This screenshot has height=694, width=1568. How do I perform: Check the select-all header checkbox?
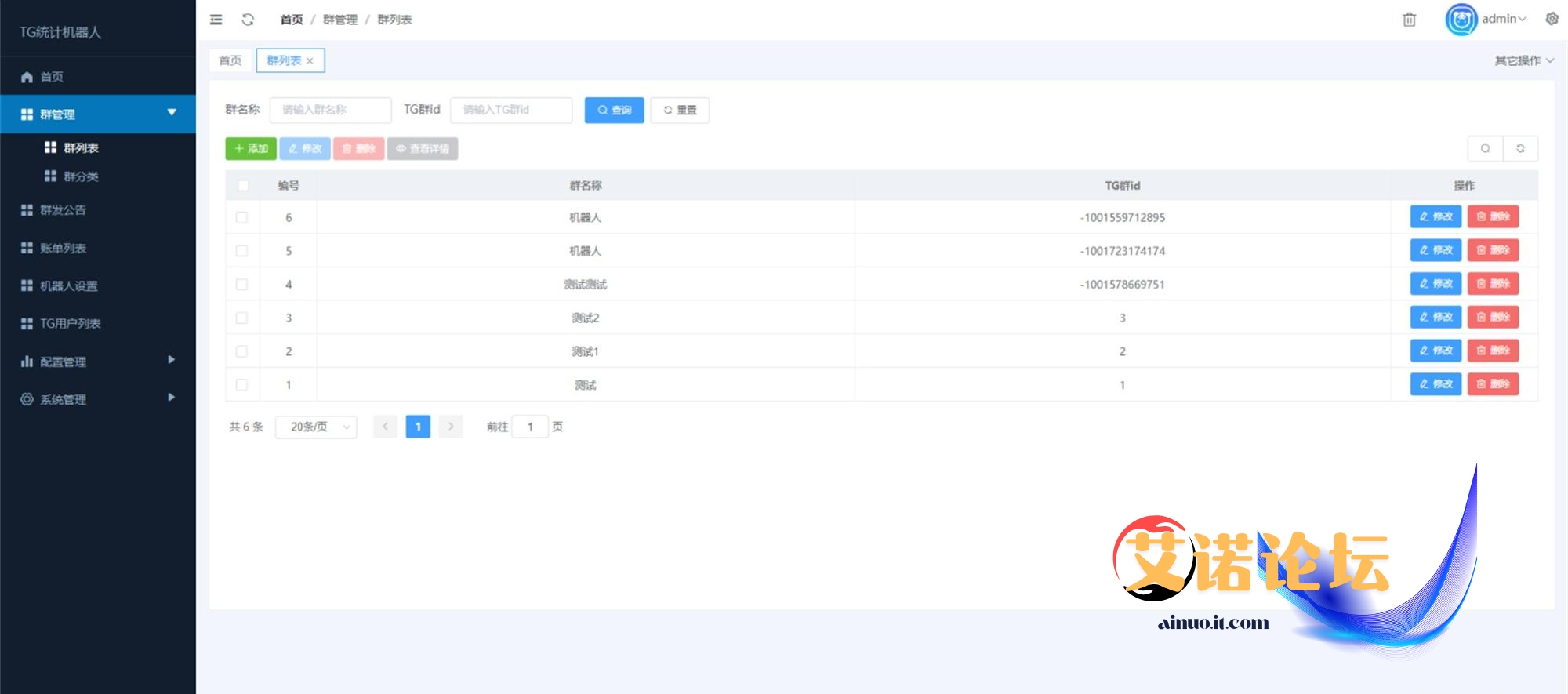point(242,186)
